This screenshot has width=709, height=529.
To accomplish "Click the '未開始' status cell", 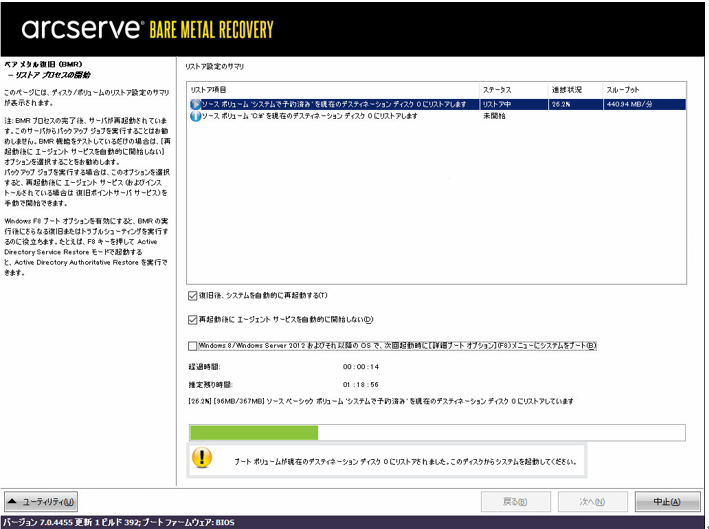I will point(494,116).
